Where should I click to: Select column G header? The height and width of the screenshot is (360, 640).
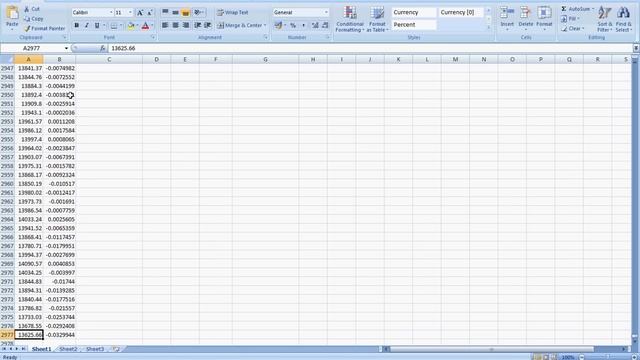click(265, 60)
